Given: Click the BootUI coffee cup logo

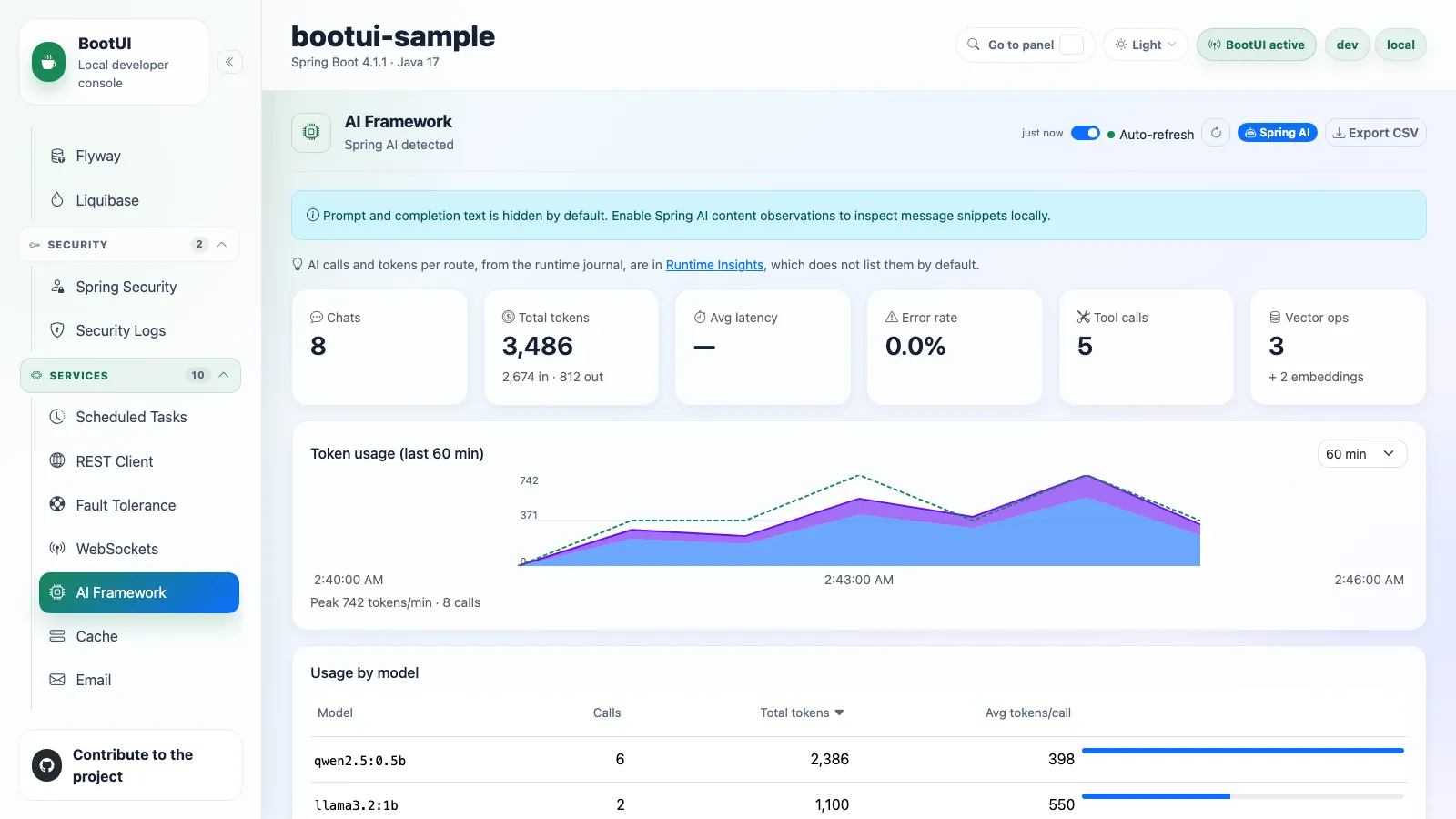Looking at the screenshot, I should 48,62.
